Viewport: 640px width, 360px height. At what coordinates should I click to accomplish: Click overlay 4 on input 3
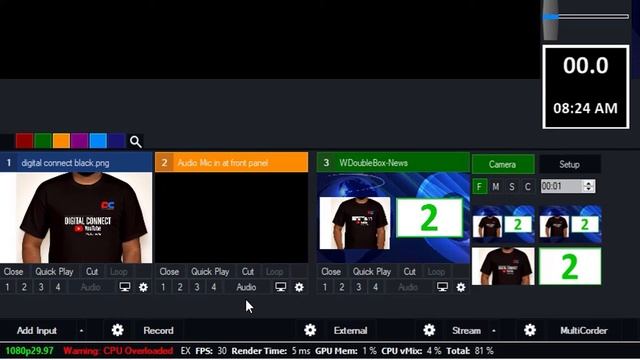pyautogui.click(x=376, y=287)
